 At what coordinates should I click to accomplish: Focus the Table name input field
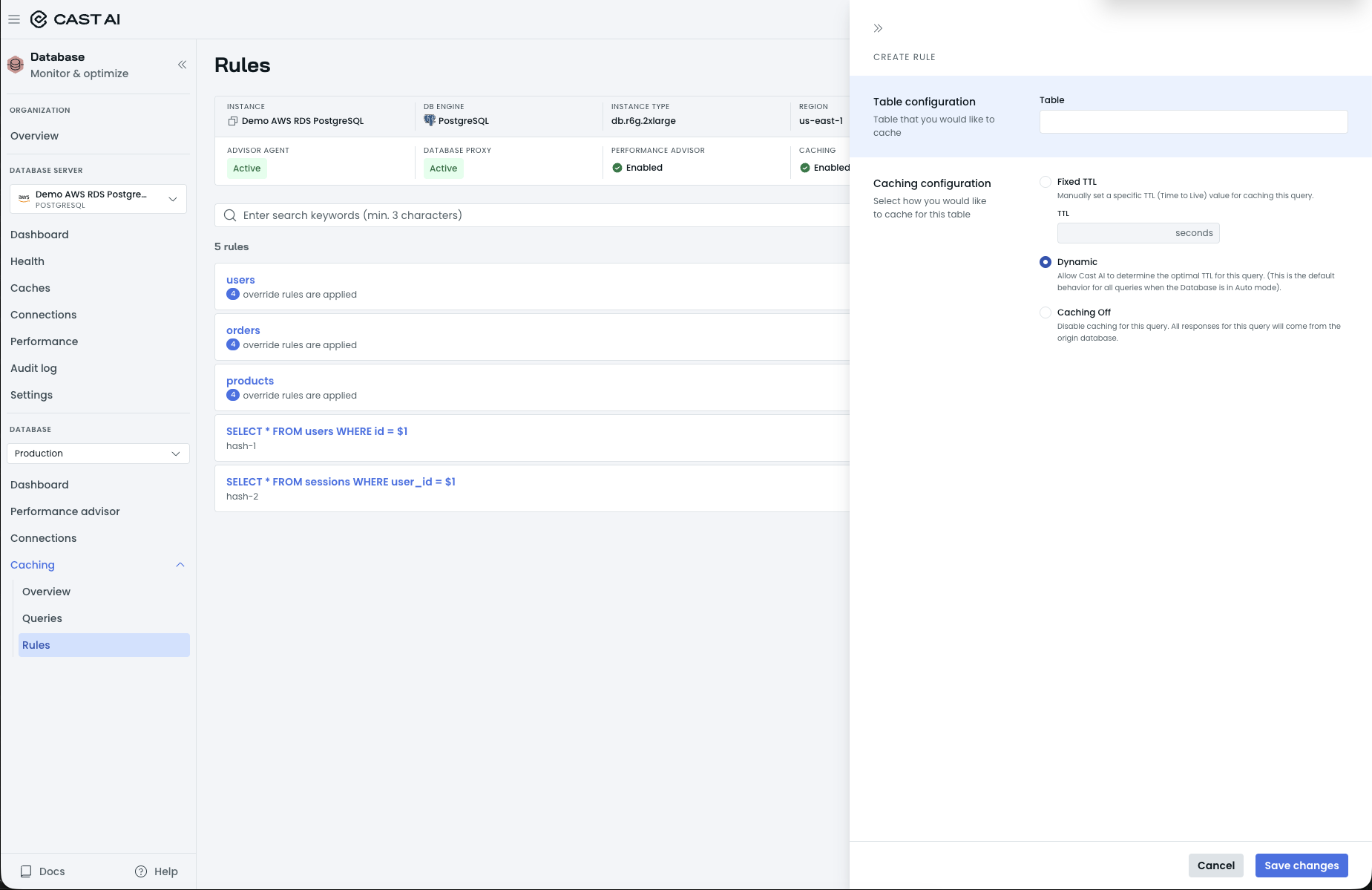(1193, 122)
